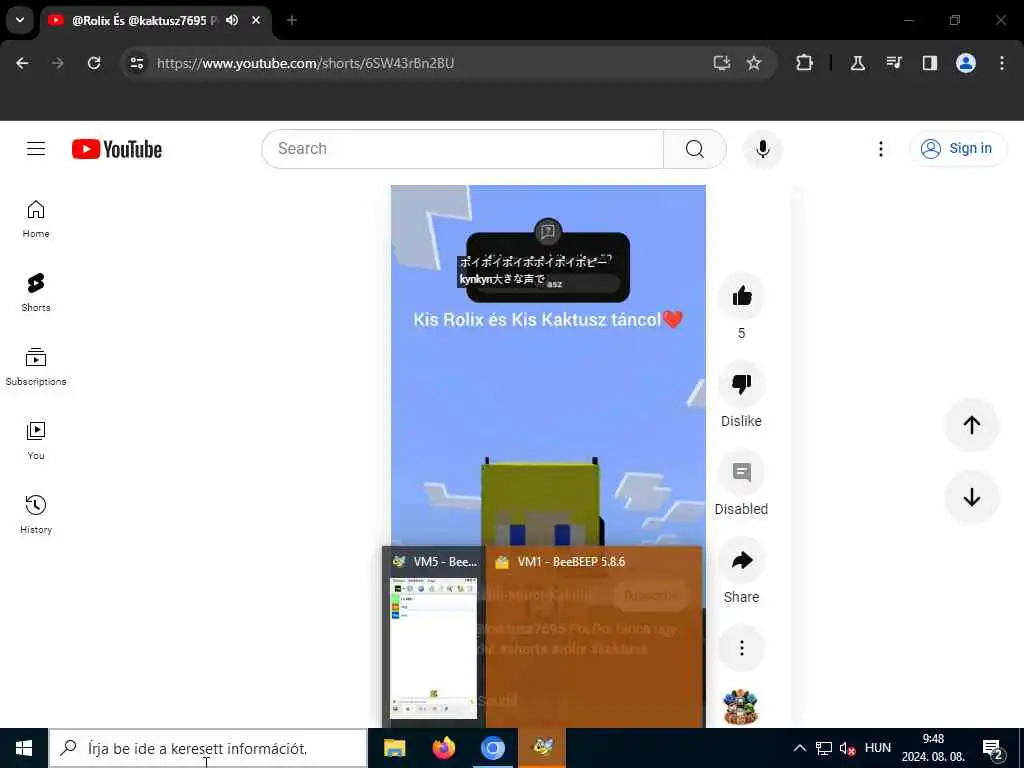Launch Firefox from the taskbar
The width and height of the screenshot is (1024, 768).
444,748
